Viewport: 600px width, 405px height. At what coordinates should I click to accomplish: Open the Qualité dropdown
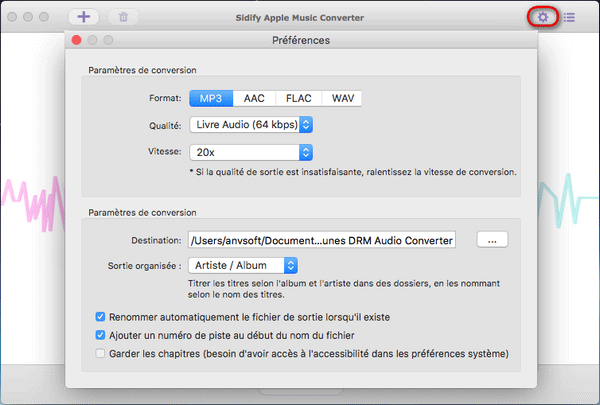(251, 125)
